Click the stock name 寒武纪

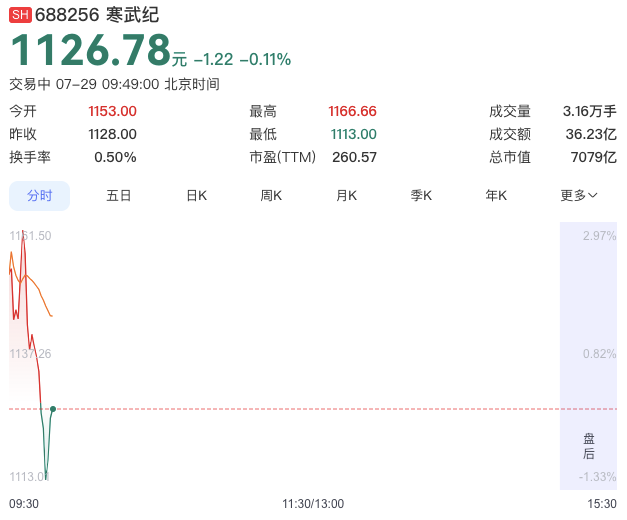pos(132,15)
